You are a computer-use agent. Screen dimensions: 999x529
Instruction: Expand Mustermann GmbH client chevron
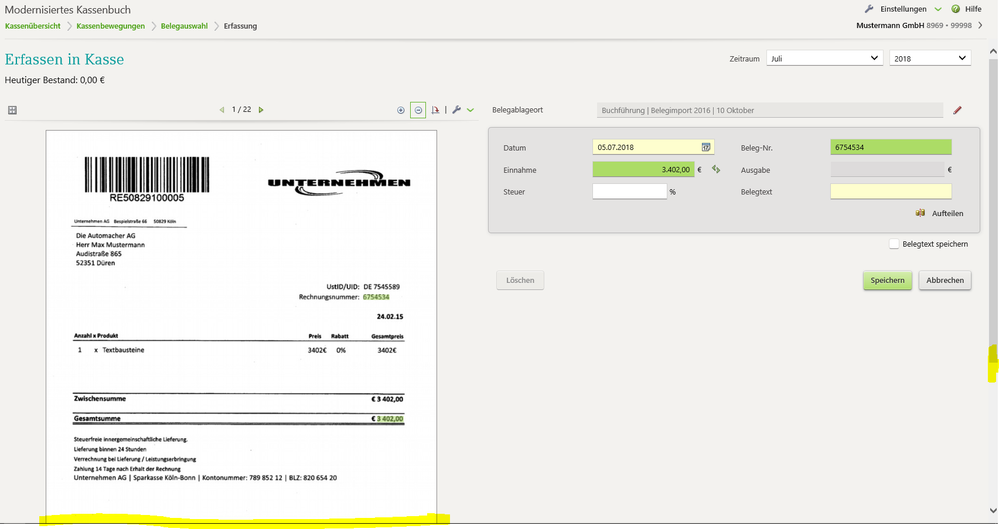click(x=980, y=25)
